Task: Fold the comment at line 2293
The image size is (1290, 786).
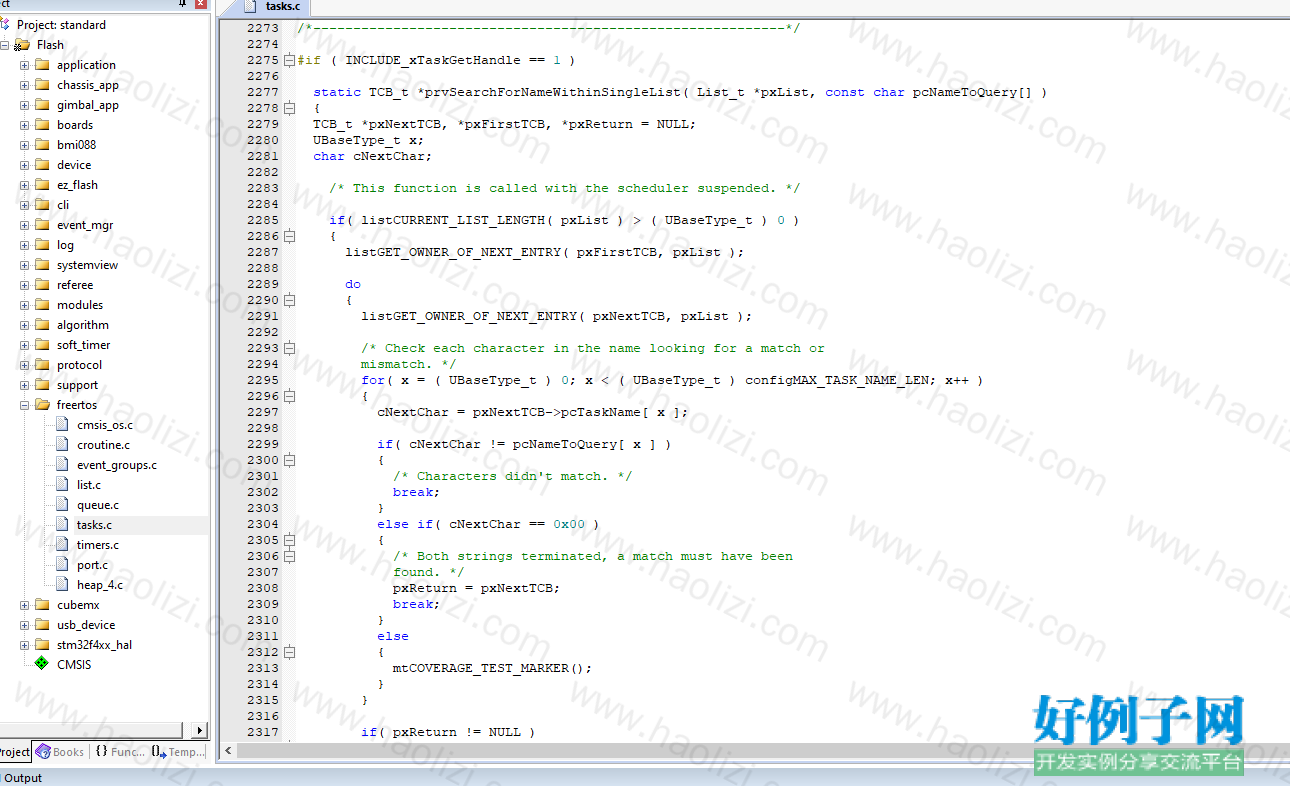Action: (x=289, y=348)
